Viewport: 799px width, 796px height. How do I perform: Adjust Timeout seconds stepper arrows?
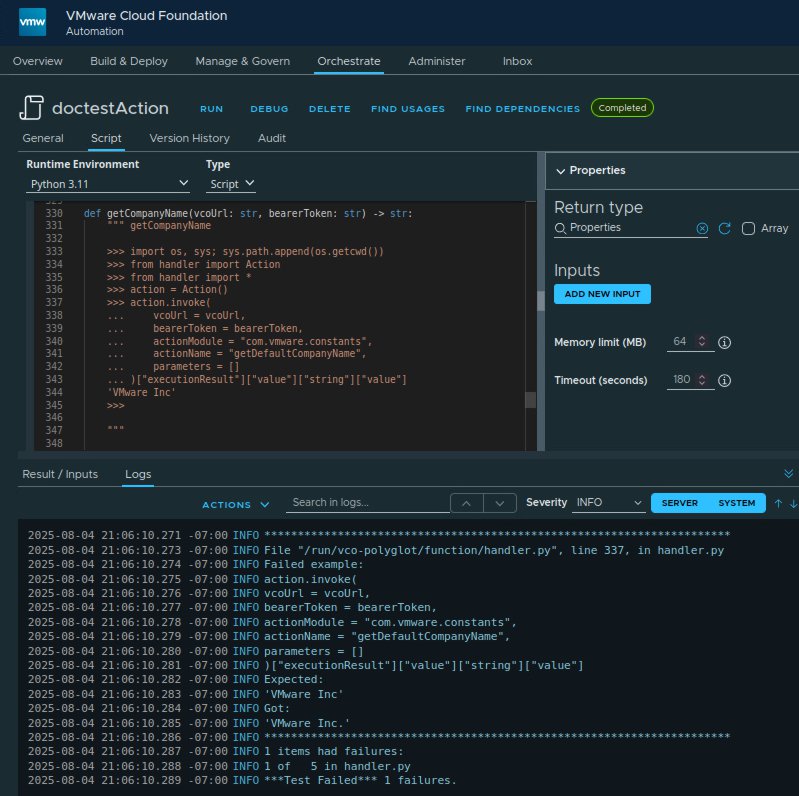click(x=702, y=380)
